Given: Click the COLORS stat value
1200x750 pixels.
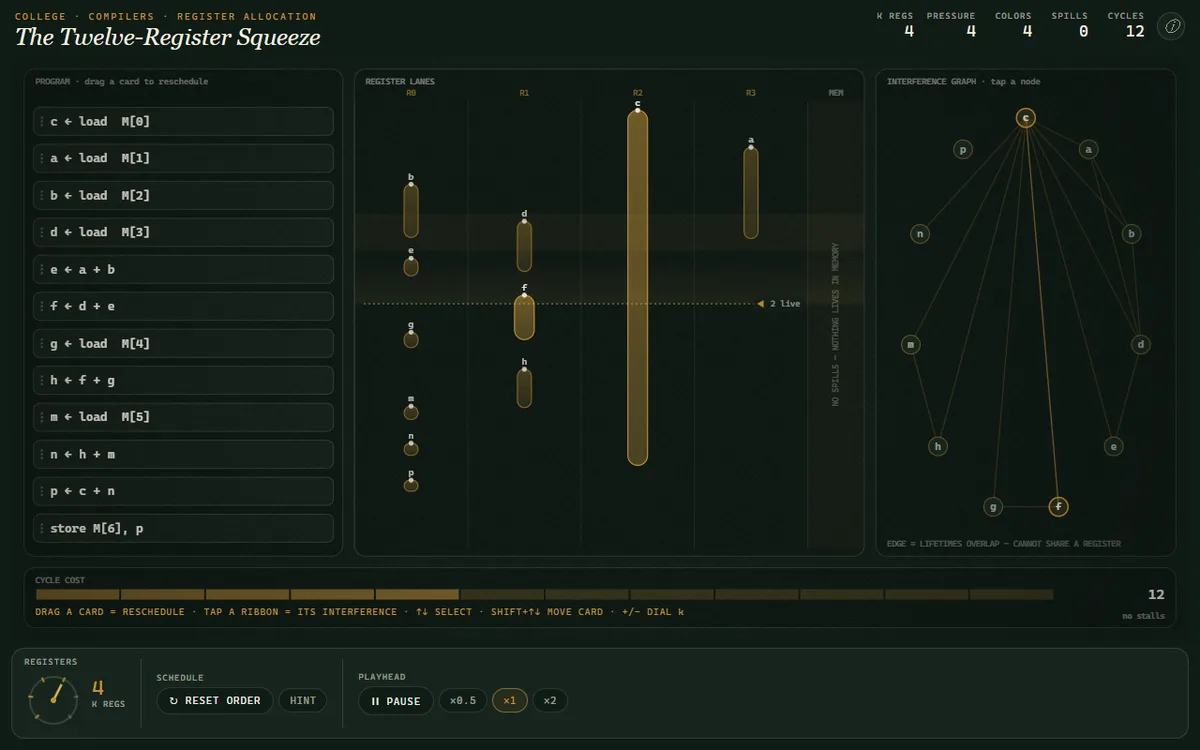Looking at the screenshot, I should [x=1027, y=31].
